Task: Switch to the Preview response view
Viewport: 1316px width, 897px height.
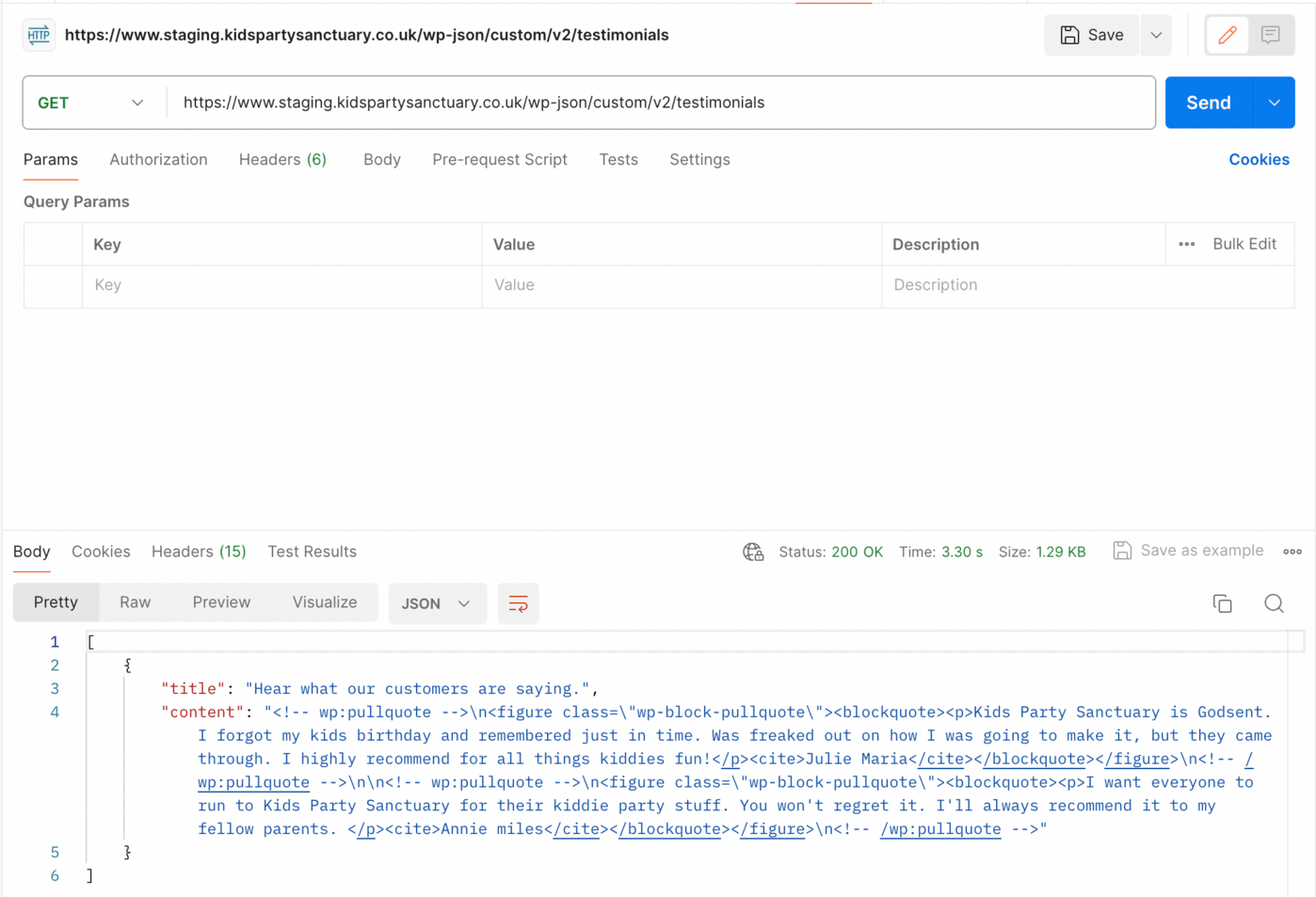Action: point(221,602)
